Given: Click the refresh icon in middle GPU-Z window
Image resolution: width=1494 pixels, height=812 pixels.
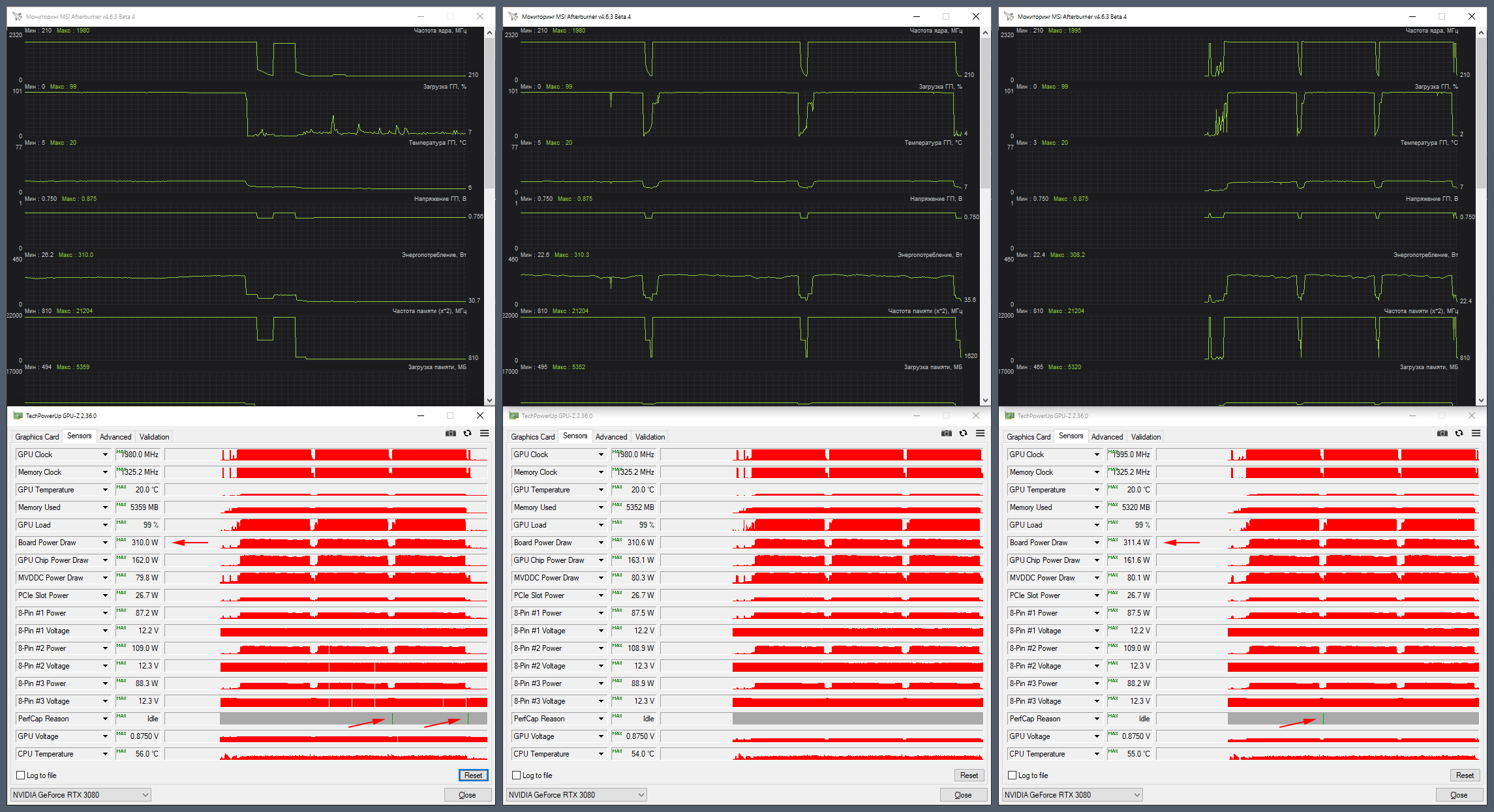Looking at the screenshot, I should (964, 434).
